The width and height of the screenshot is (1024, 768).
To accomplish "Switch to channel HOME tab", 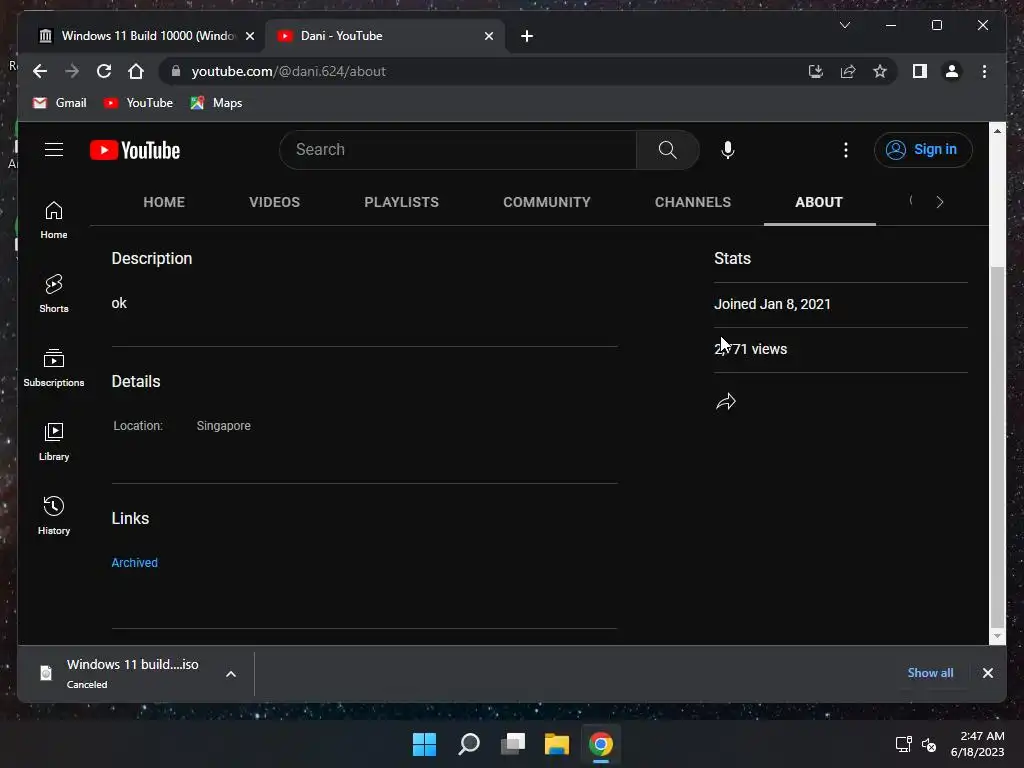I will [x=164, y=202].
